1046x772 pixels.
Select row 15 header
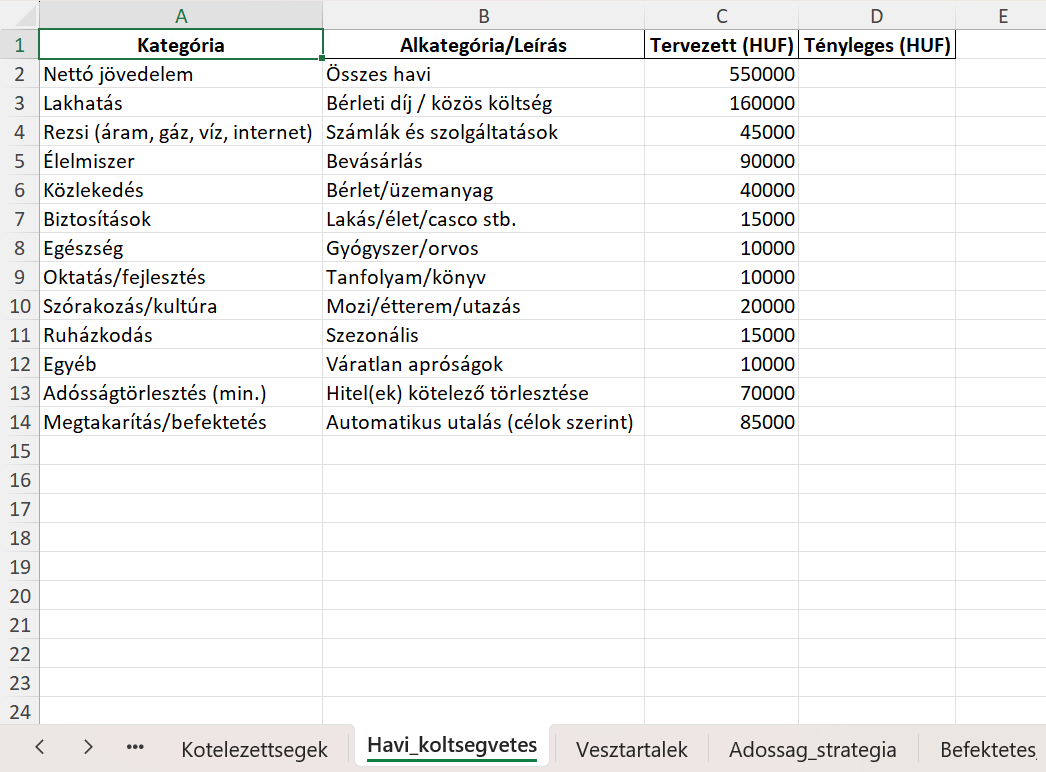pos(19,451)
